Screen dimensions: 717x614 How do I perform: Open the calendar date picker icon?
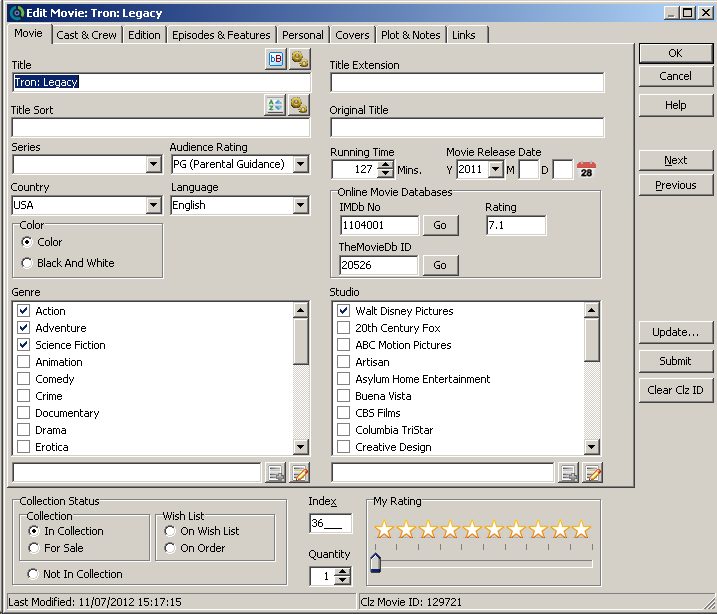click(x=586, y=170)
